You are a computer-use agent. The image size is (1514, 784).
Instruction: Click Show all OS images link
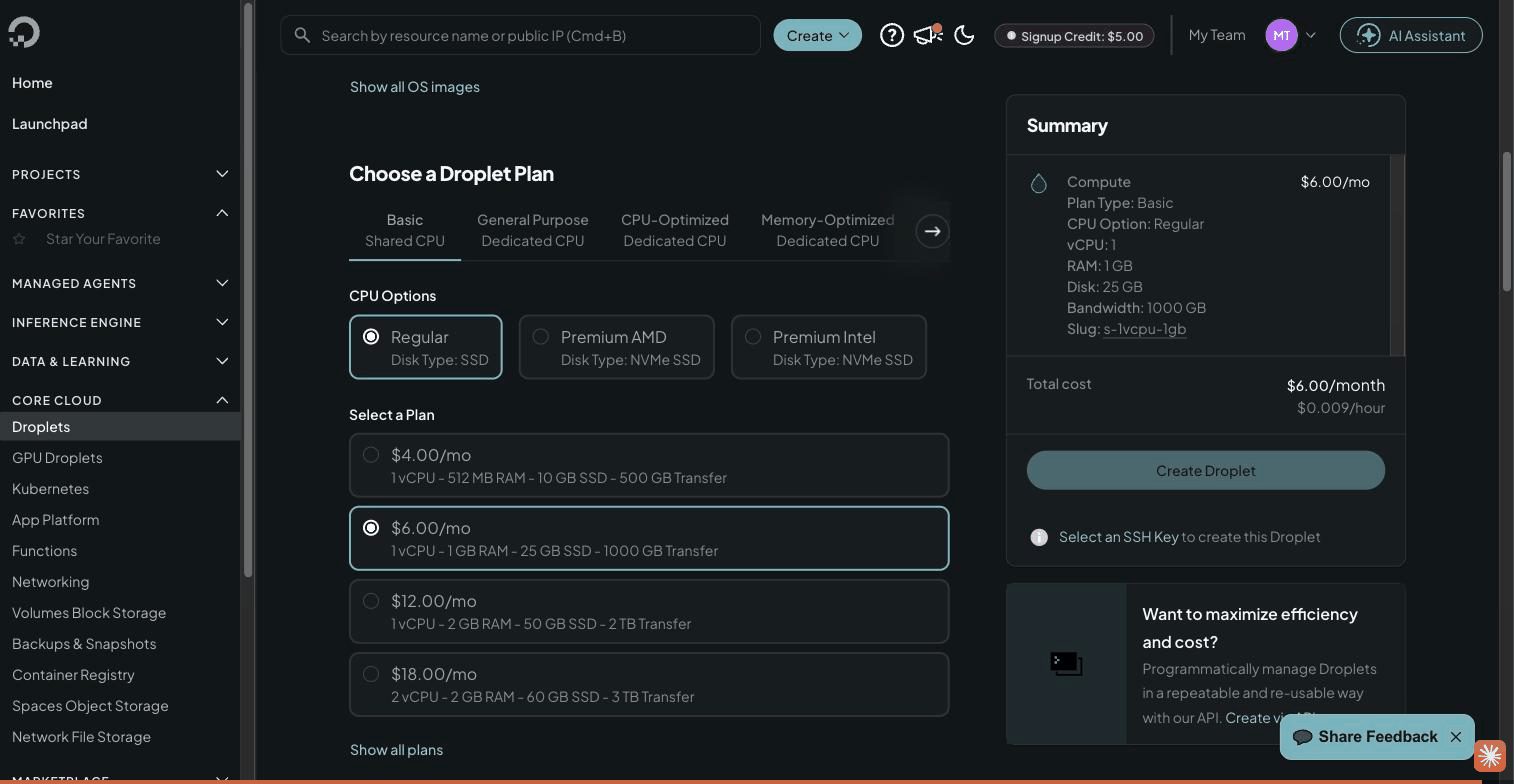click(x=414, y=87)
